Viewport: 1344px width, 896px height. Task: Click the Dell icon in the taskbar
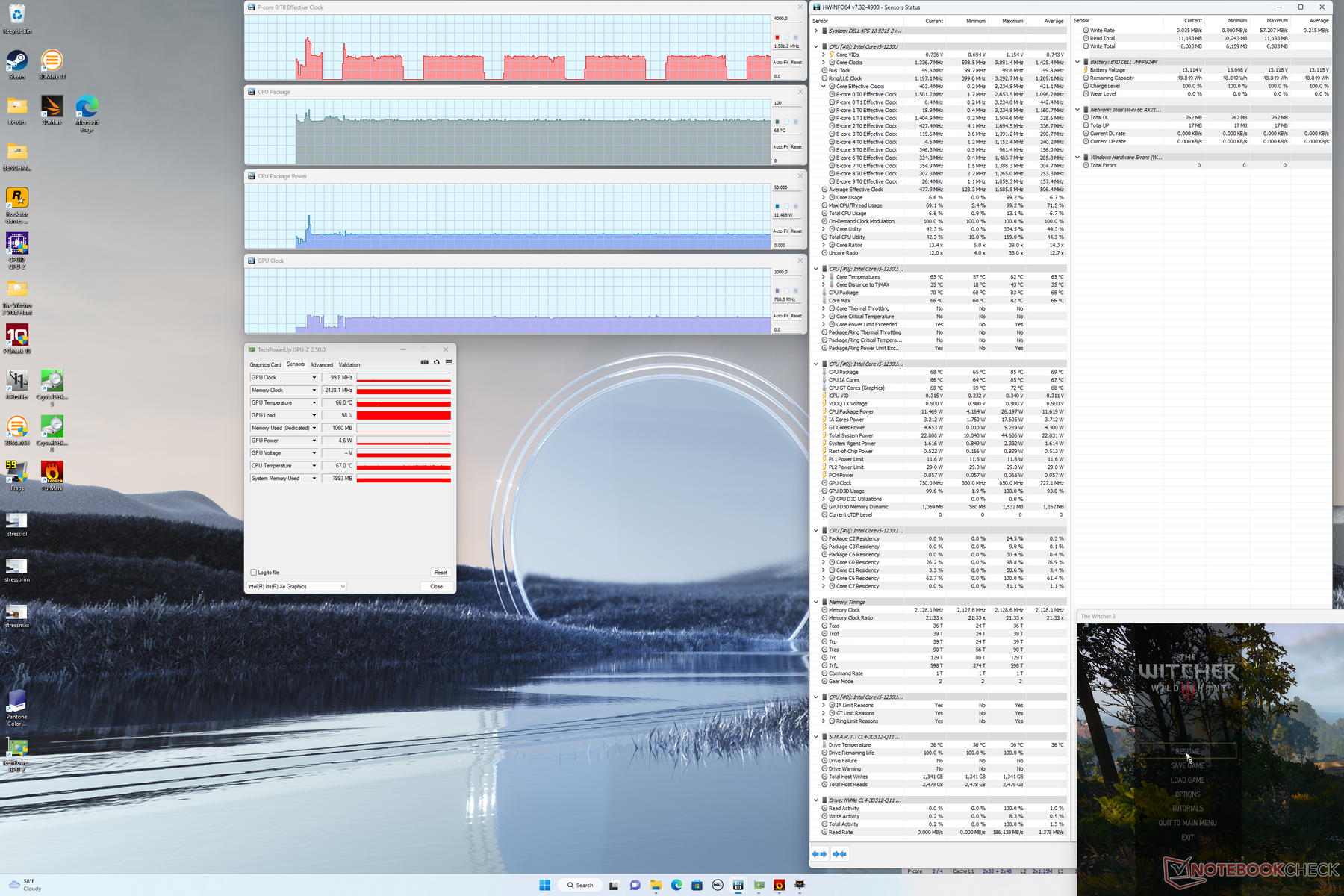pyautogui.click(x=718, y=885)
